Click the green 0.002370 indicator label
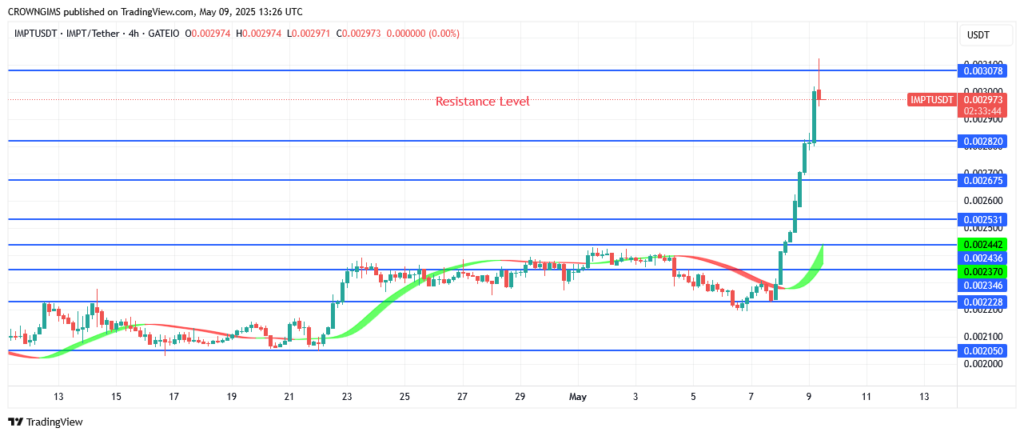Viewport: 1024px width, 436px height. pos(982,272)
